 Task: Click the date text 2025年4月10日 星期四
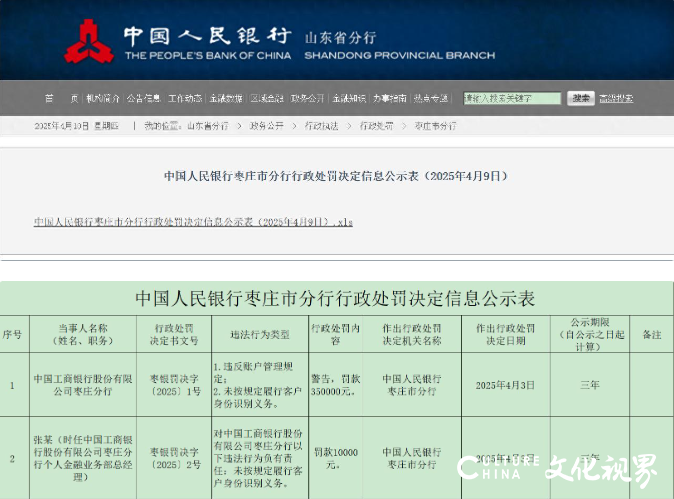tap(76, 126)
